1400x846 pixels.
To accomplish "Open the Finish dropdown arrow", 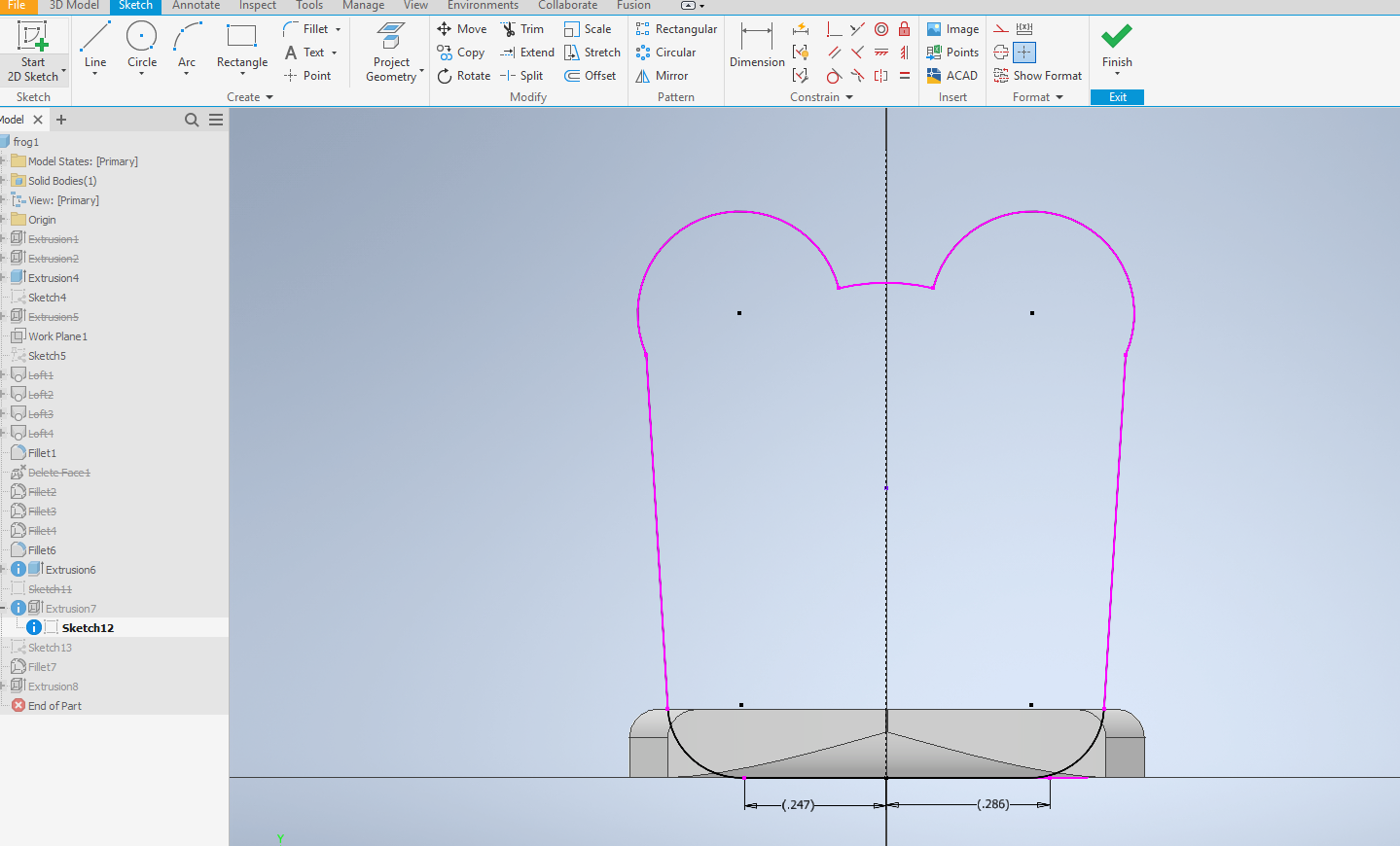I will click(1117, 74).
